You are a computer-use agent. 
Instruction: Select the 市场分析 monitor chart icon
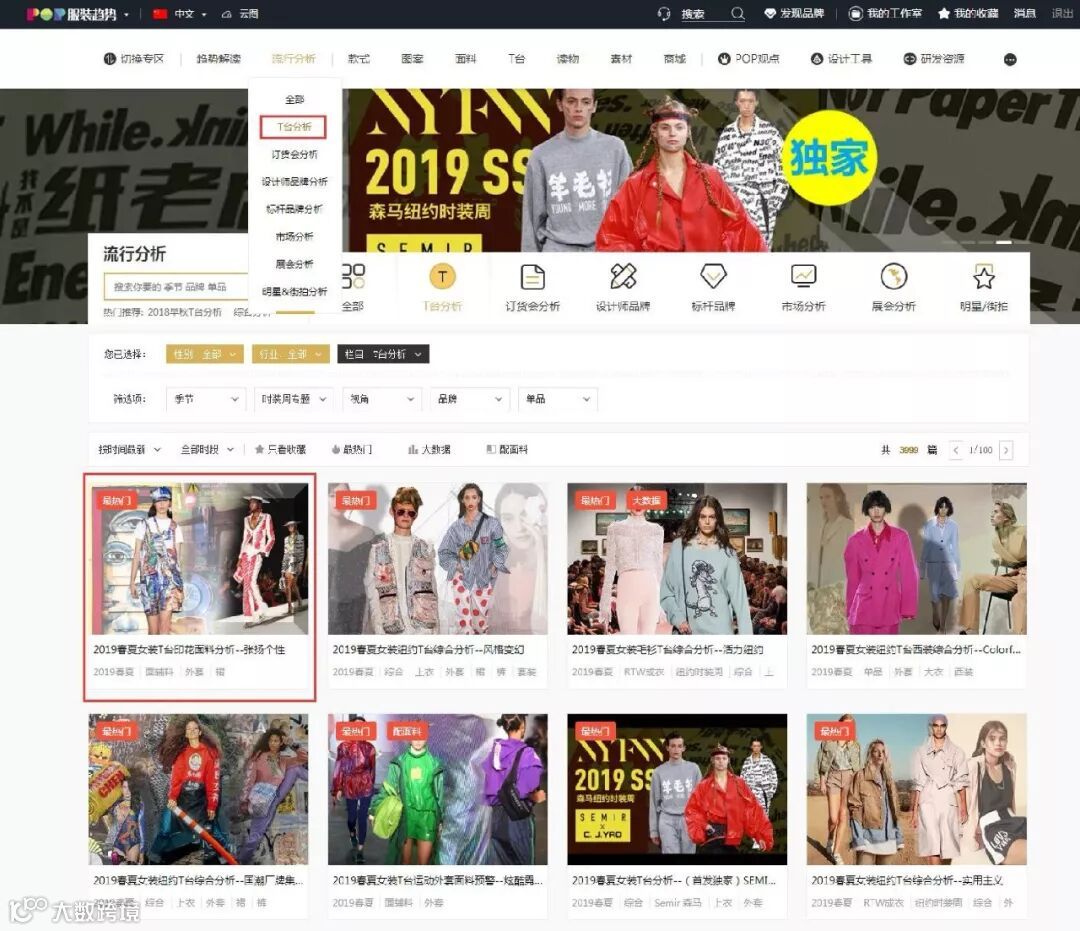click(x=803, y=277)
